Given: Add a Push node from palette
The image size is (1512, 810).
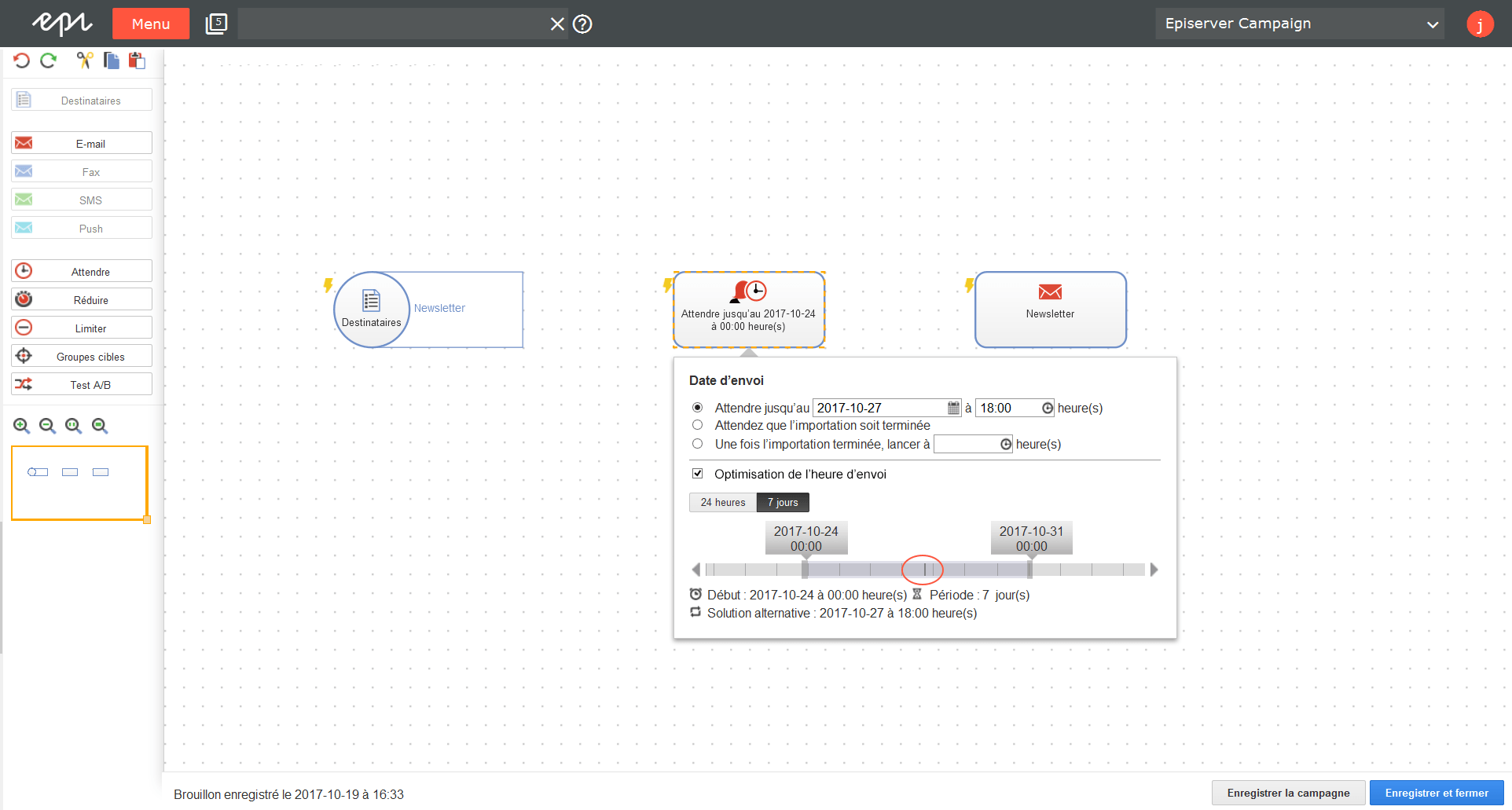Looking at the screenshot, I should coord(82,228).
